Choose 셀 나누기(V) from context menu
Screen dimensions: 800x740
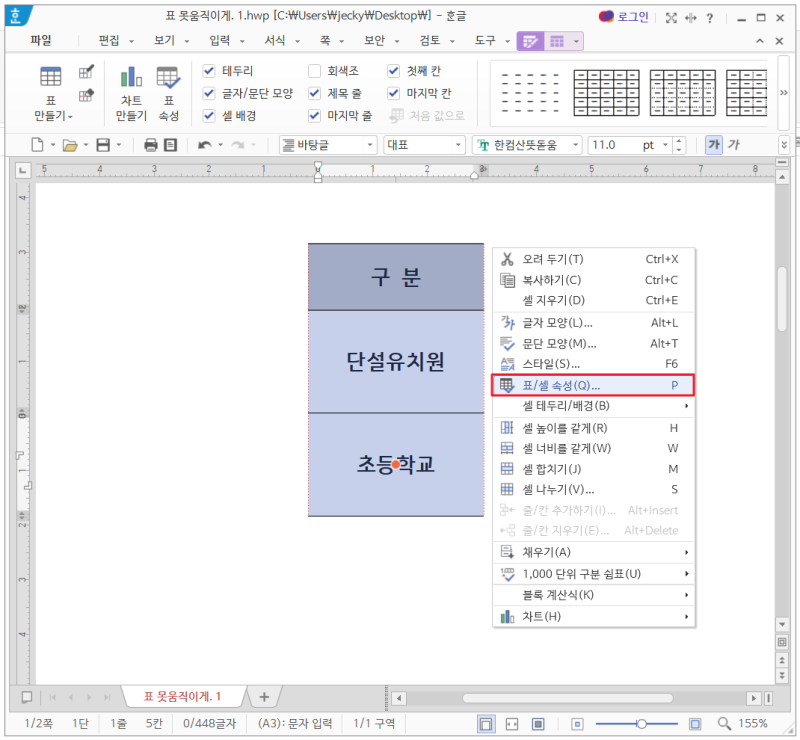593,489
